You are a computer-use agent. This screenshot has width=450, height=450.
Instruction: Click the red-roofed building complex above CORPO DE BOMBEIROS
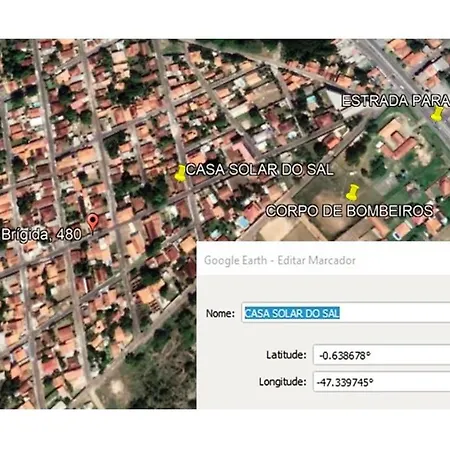pos(398,139)
